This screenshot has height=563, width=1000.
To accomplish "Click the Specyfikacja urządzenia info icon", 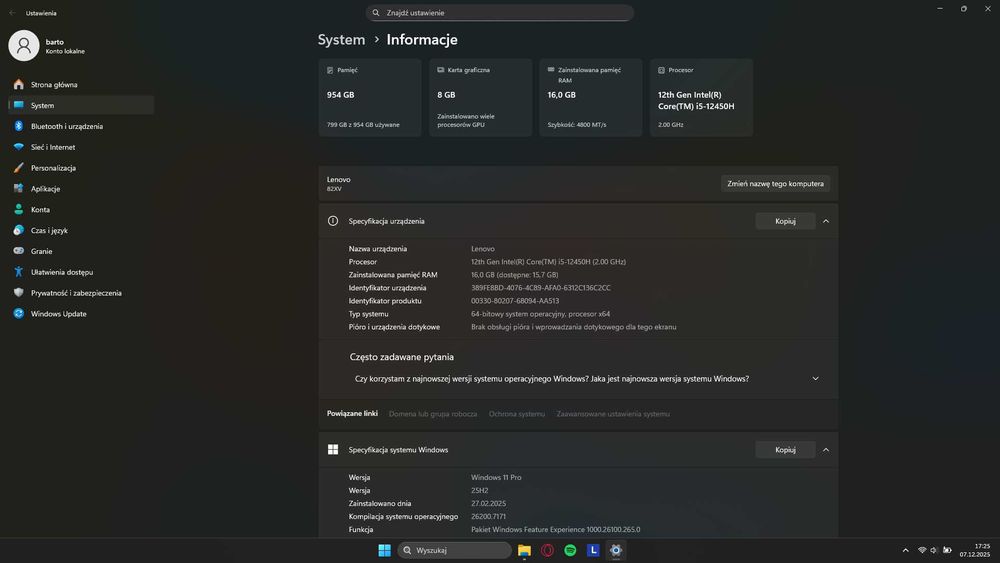I will (x=333, y=221).
